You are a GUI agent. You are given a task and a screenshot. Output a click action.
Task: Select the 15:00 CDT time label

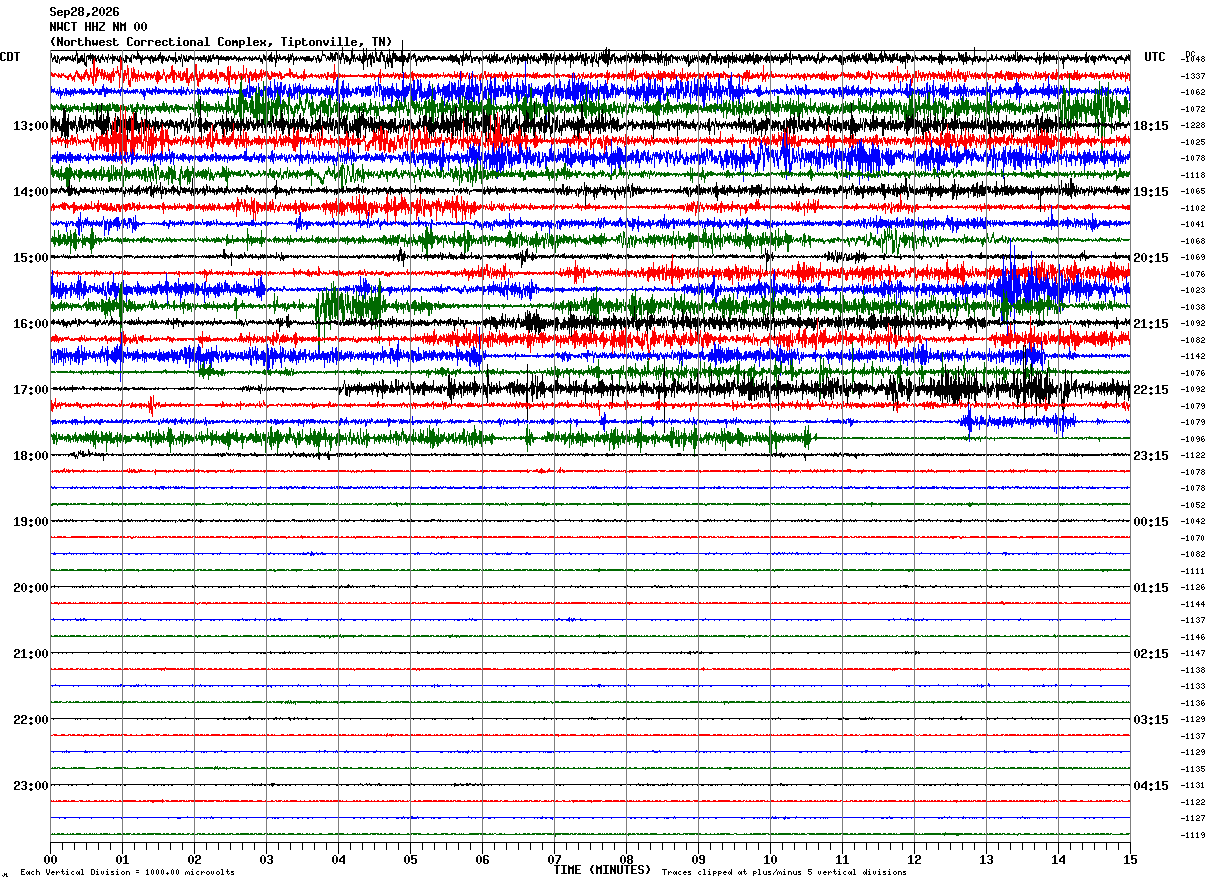point(31,258)
